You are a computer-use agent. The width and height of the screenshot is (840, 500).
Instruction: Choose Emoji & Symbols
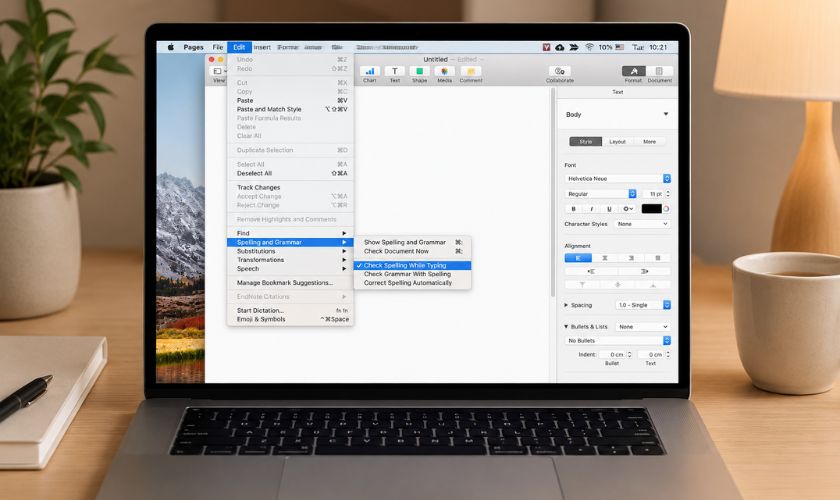coord(290,319)
